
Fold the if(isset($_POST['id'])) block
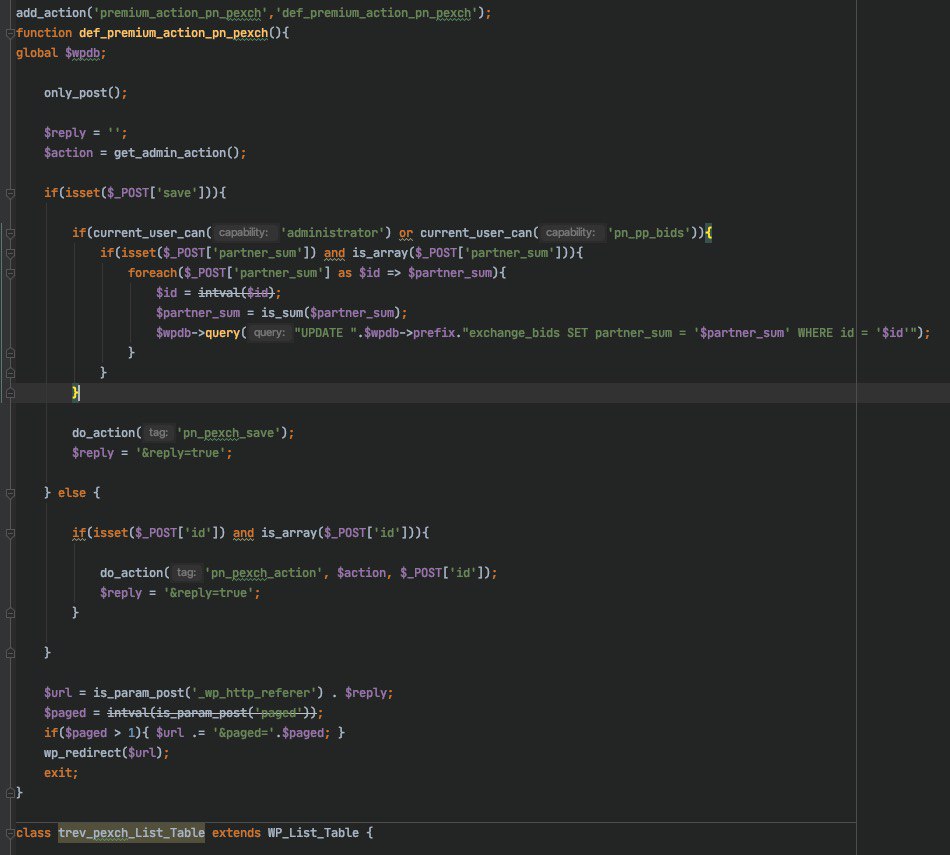click(x=10, y=533)
